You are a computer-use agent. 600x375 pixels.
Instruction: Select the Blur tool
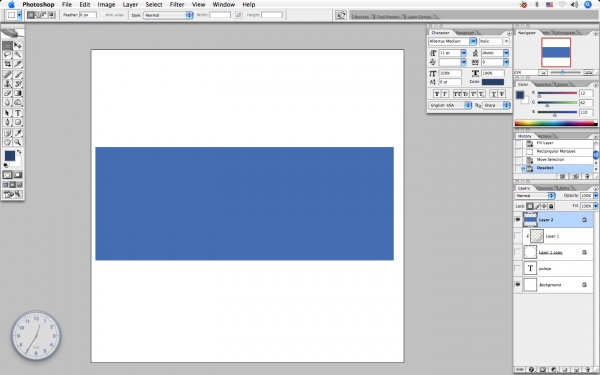7,102
